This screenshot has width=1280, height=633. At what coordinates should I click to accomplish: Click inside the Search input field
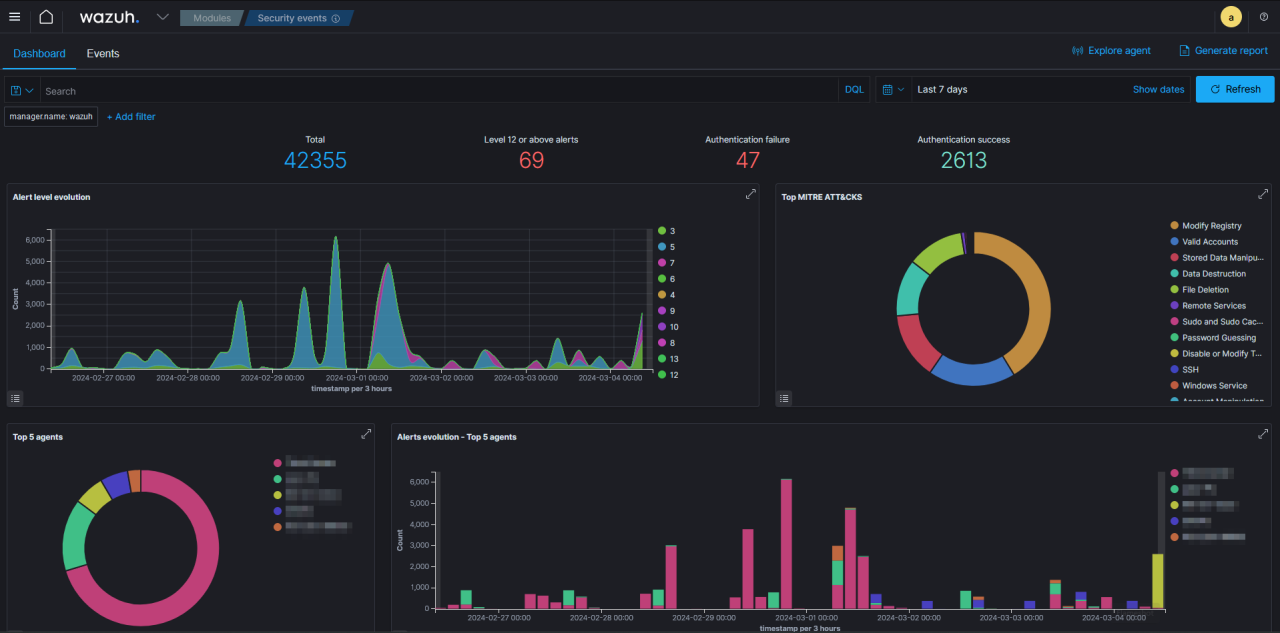[x=400, y=89]
